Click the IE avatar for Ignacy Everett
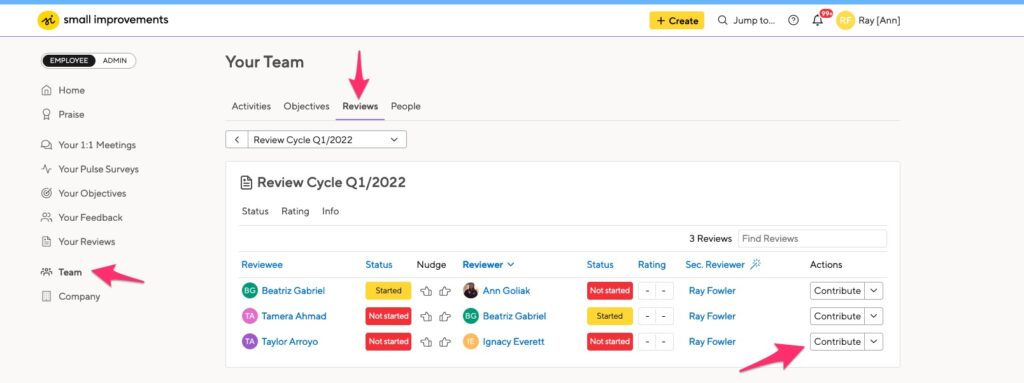The width and height of the screenshot is (1024, 383). 470,342
